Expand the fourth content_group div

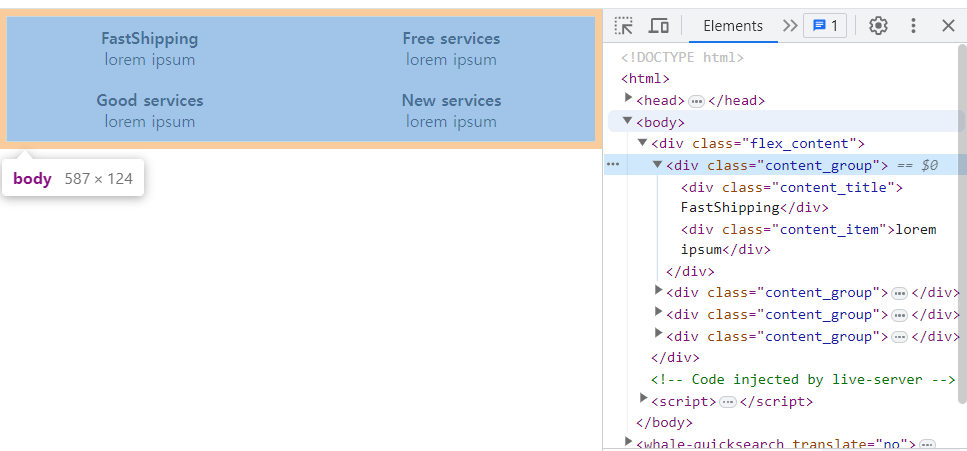click(x=658, y=334)
